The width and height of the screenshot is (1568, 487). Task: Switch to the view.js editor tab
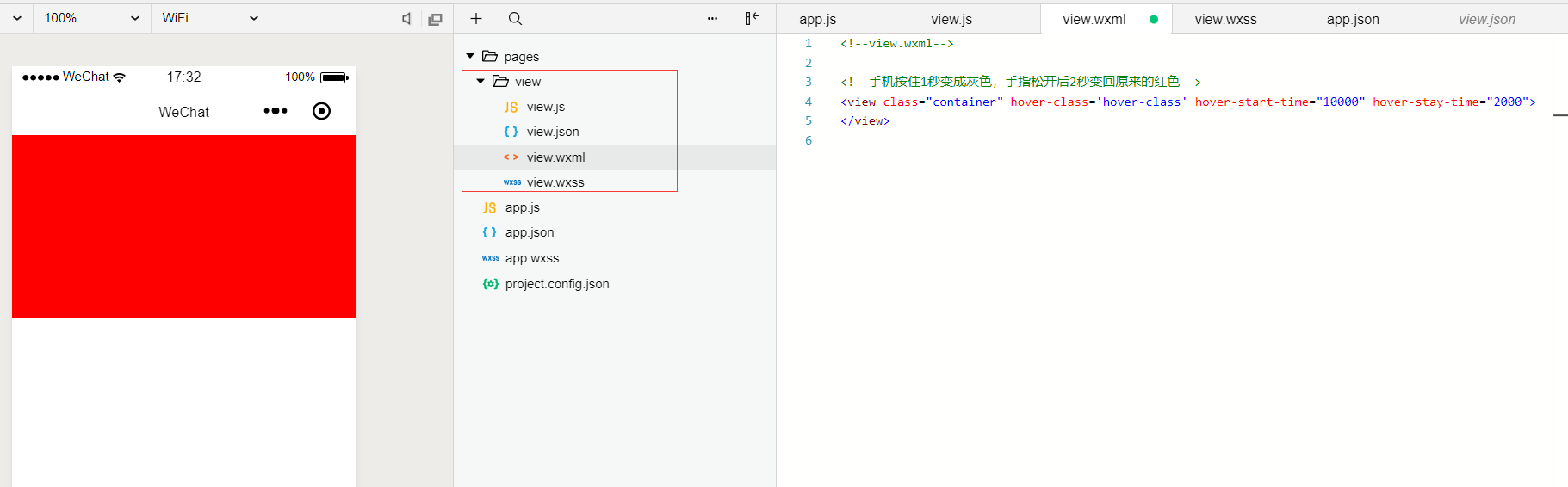tap(951, 19)
